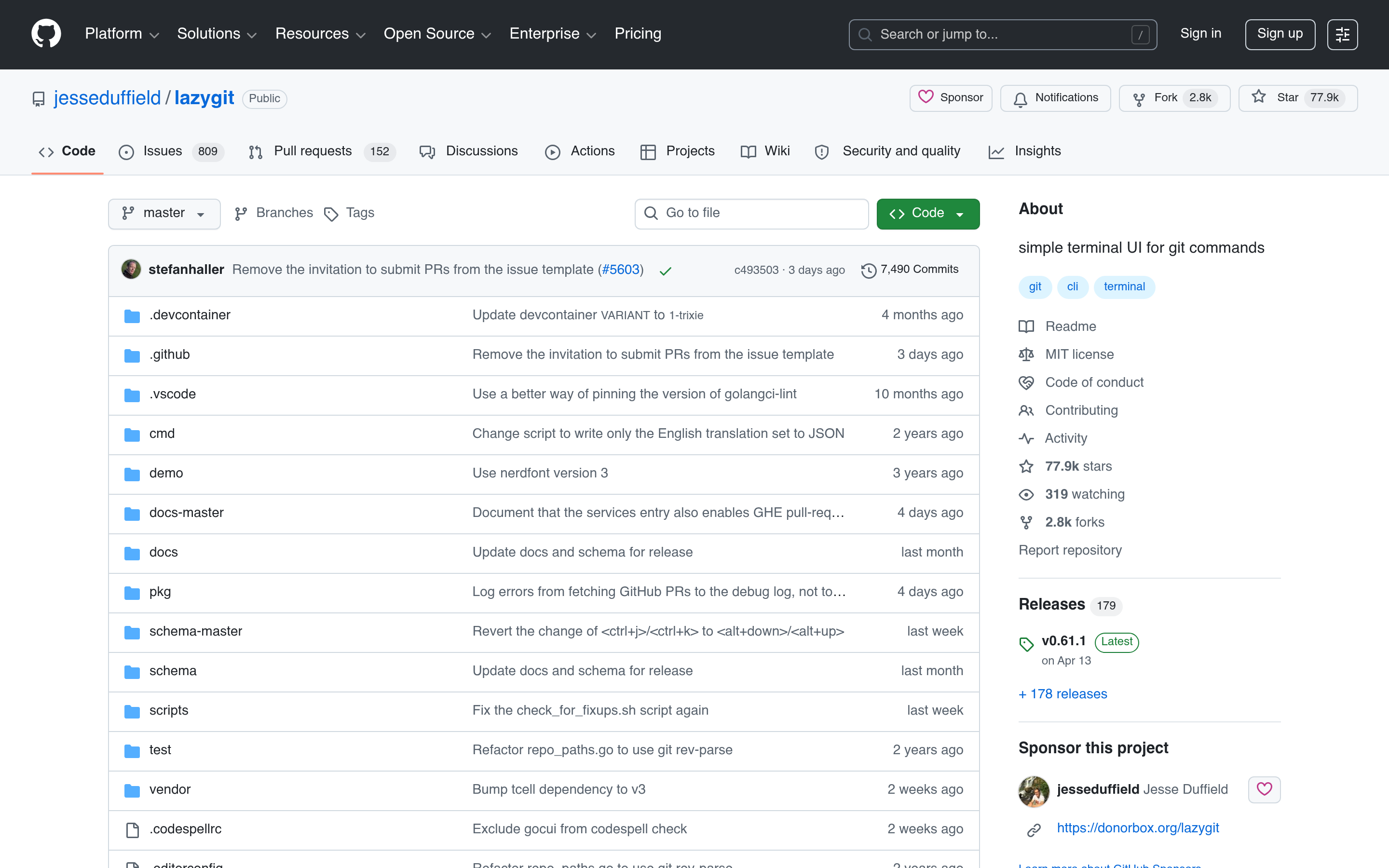Screen dimensions: 1389x868
Task: Click Report repository
Action: 1070,551
